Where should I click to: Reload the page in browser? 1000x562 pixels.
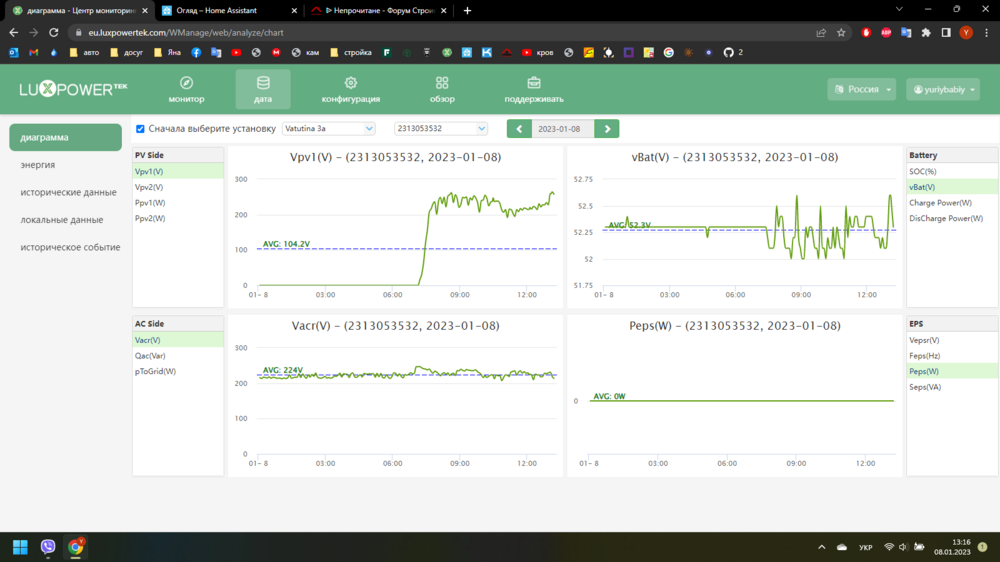pos(54,32)
